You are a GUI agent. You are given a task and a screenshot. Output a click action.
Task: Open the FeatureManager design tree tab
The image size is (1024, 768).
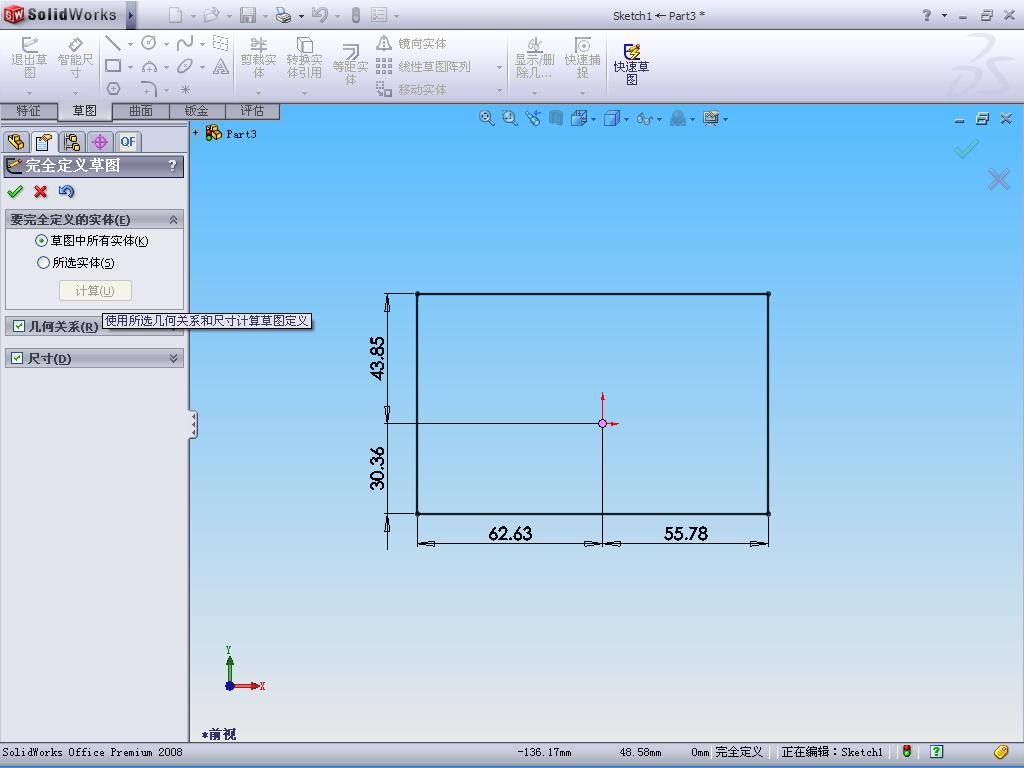pyautogui.click(x=16, y=142)
